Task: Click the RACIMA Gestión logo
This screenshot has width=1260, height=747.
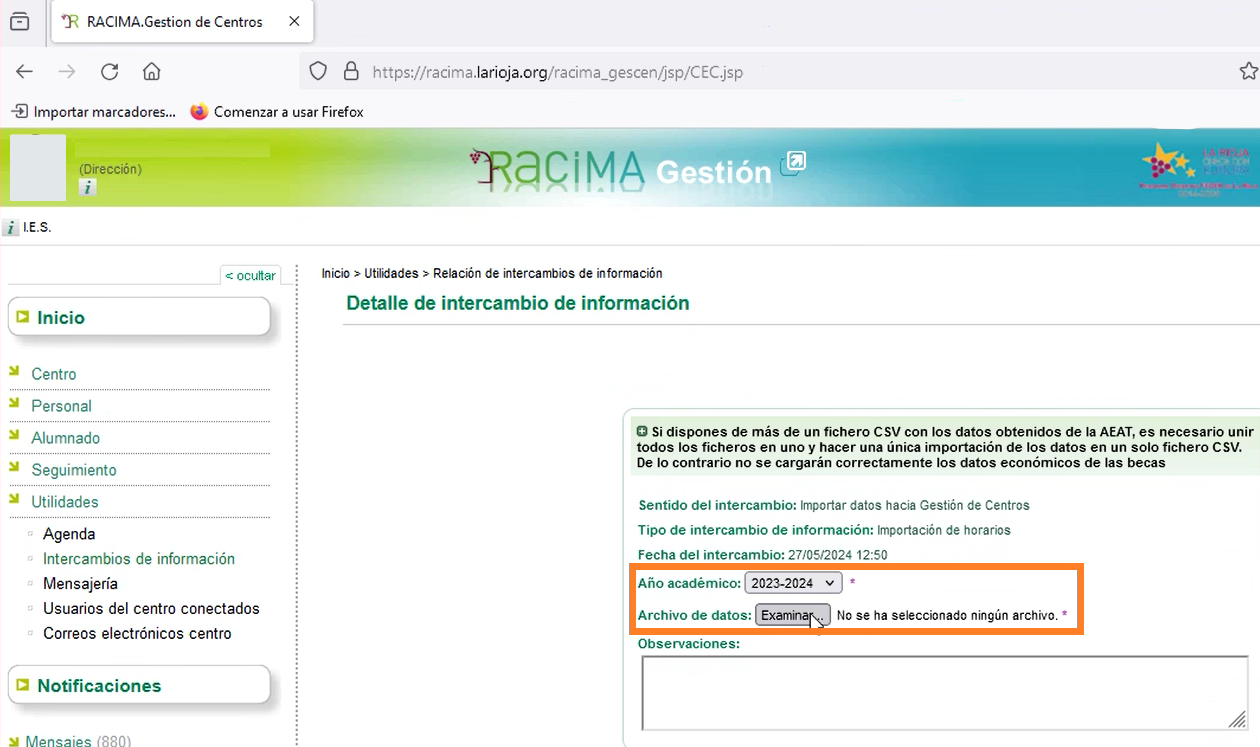Action: [x=620, y=168]
